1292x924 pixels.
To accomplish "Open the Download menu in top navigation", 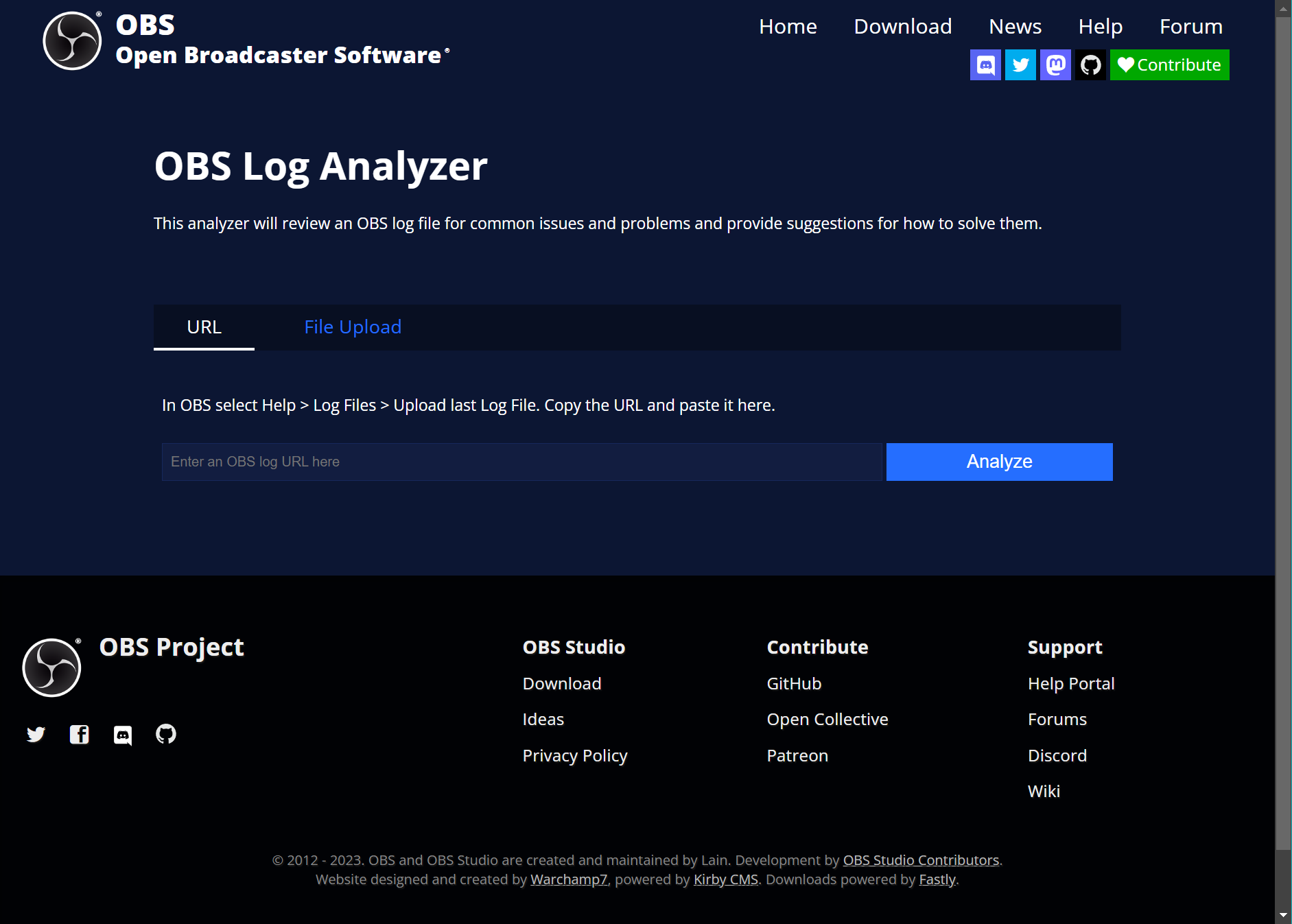I will tap(902, 27).
